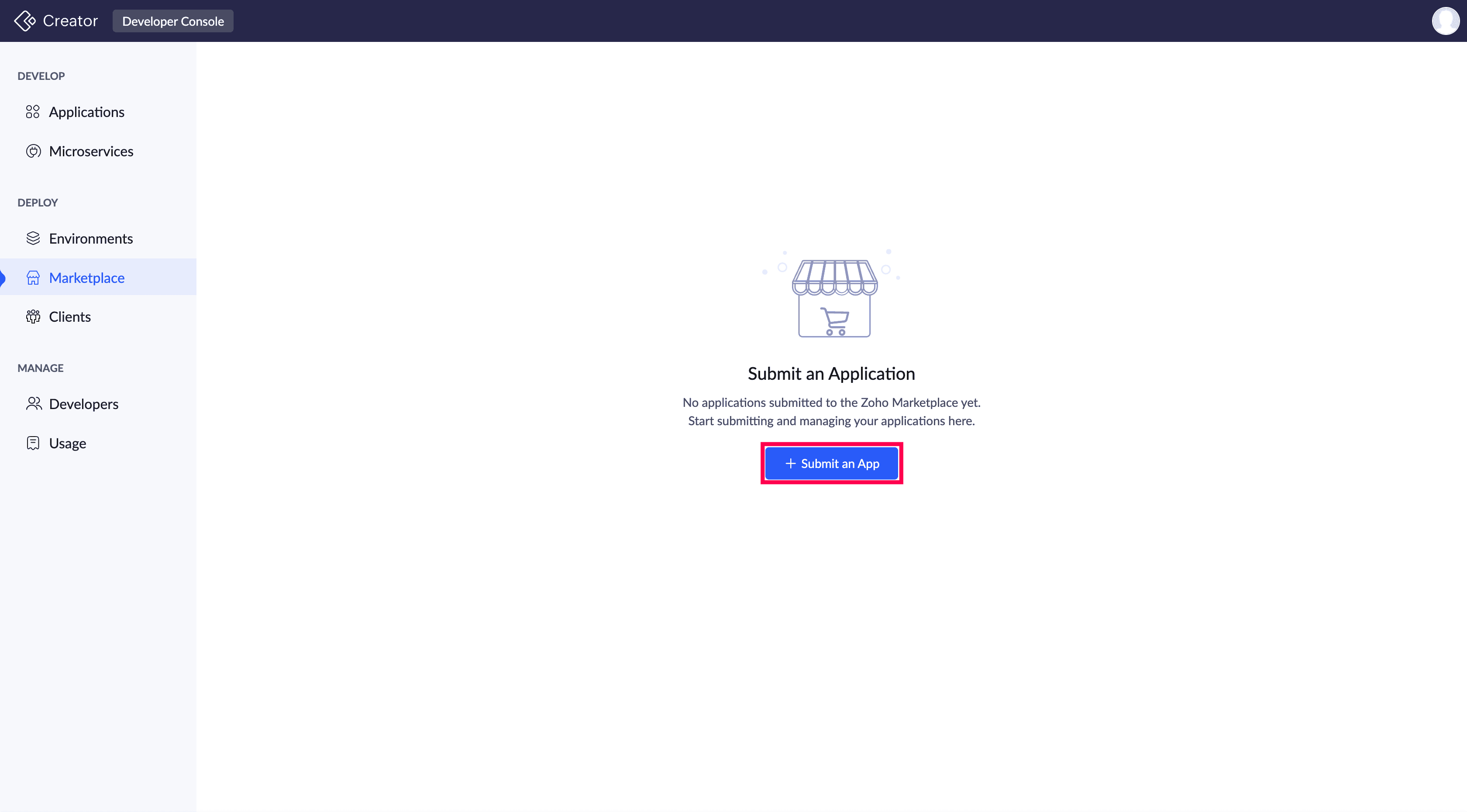Open the Applications section
This screenshot has height=812, width=1467.
tap(98, 112)
